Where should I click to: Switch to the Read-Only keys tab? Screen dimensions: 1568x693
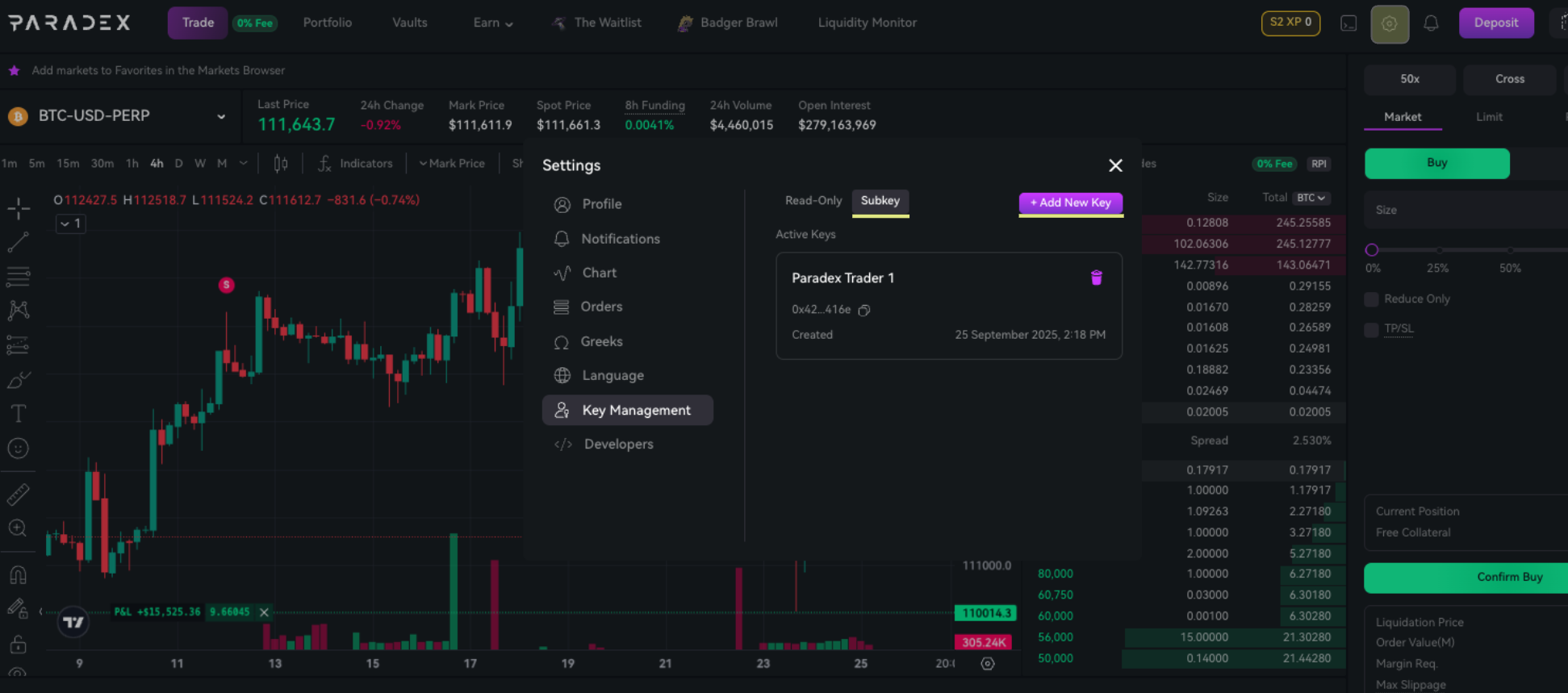tap(813, 201)
